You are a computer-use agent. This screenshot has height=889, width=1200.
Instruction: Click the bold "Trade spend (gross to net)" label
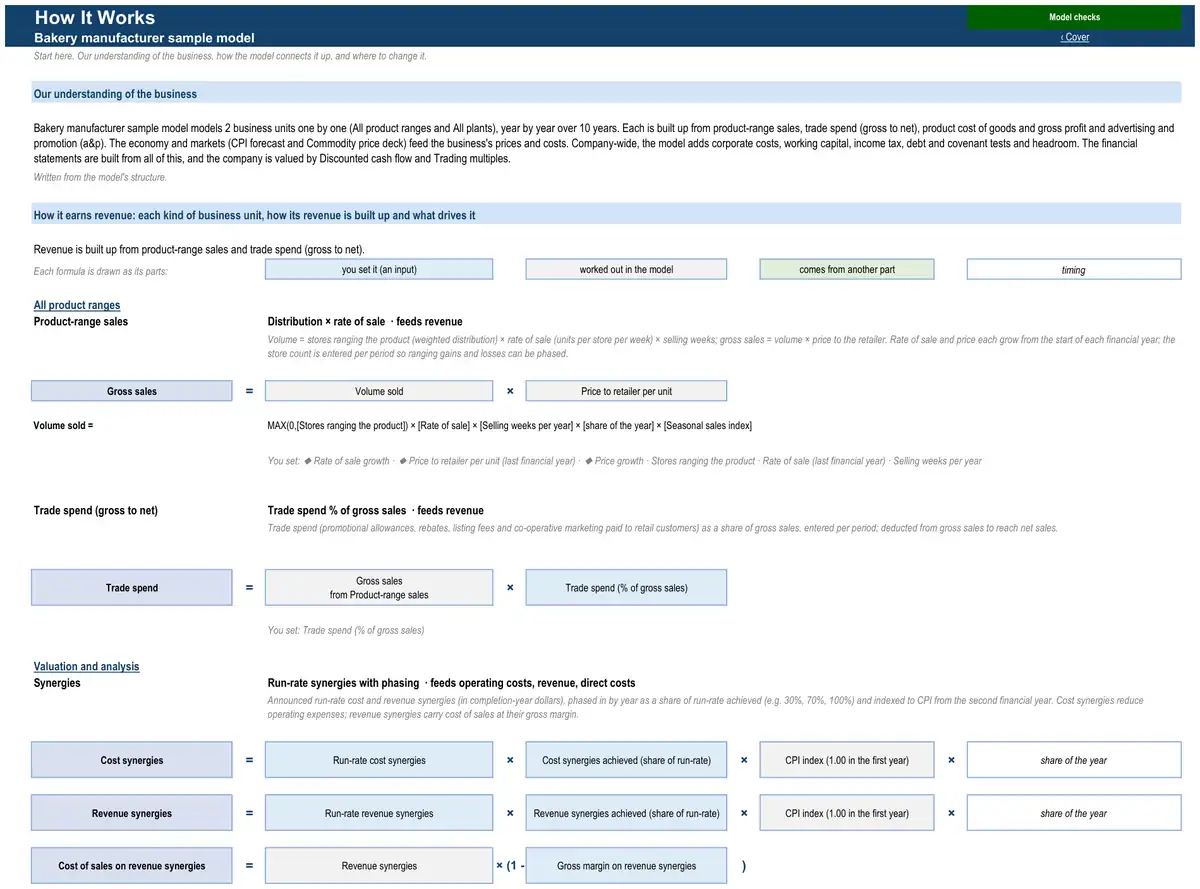point(96,510)
